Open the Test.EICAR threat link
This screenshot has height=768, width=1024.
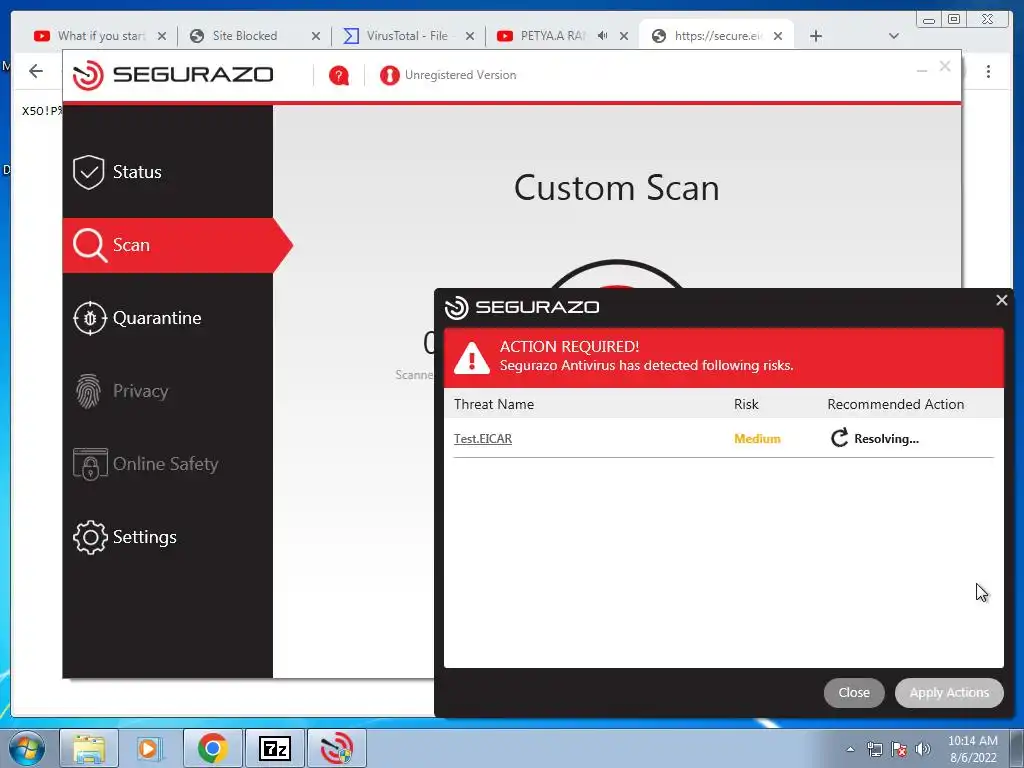tap(483, 439)
